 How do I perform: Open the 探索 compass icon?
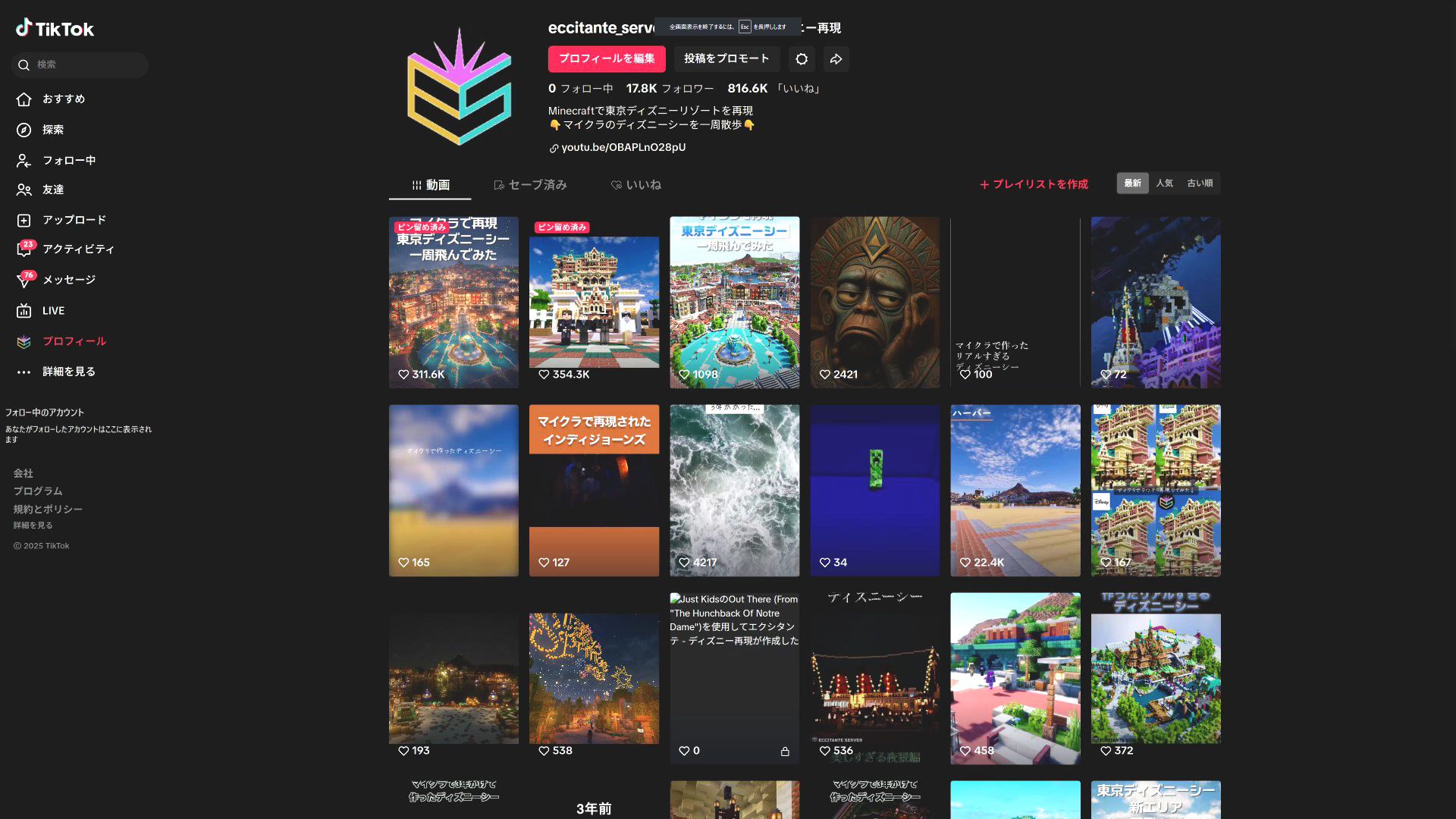(x=24, y=130)
